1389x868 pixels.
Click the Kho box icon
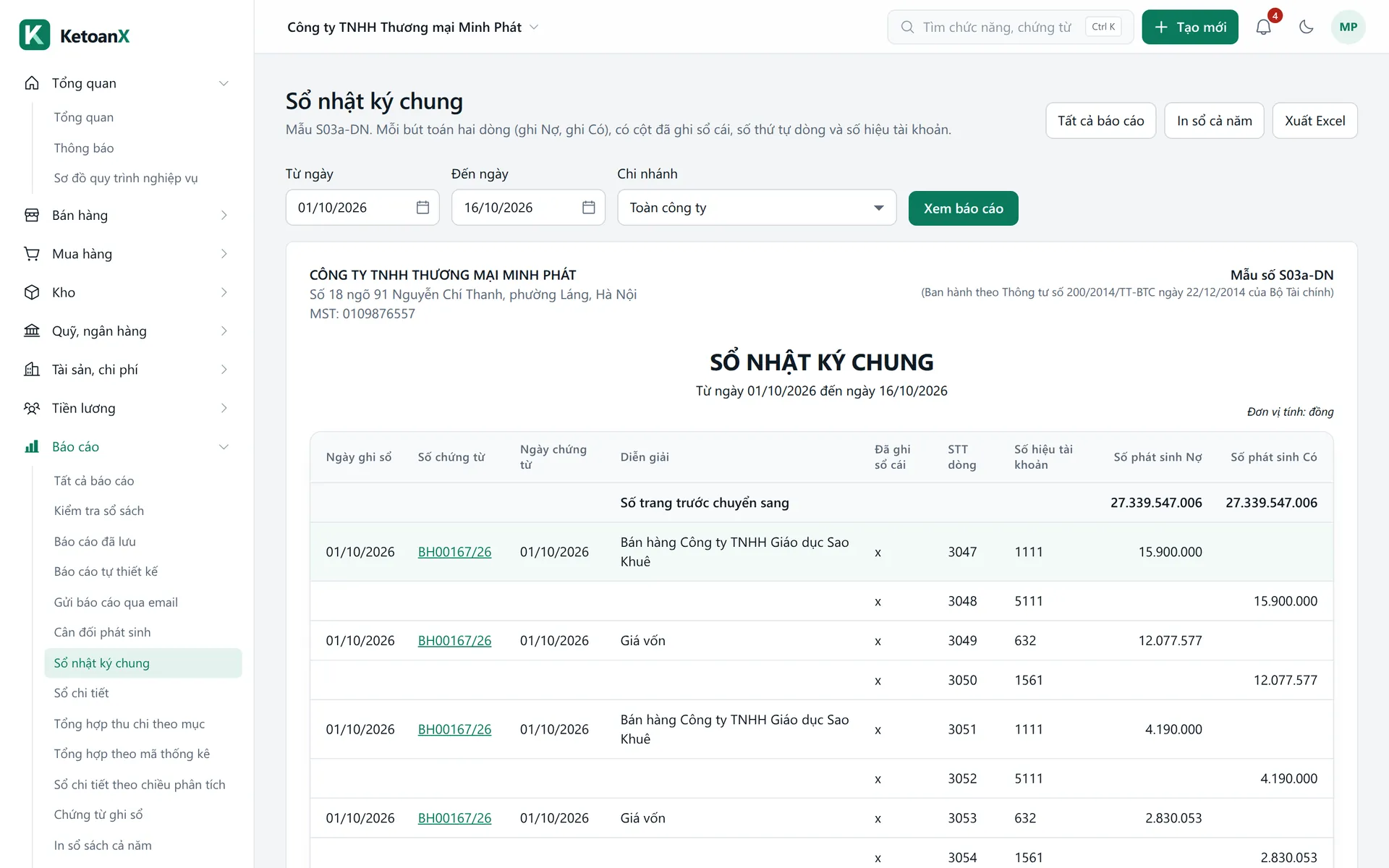pyautogui.click(x=32, y=292)
